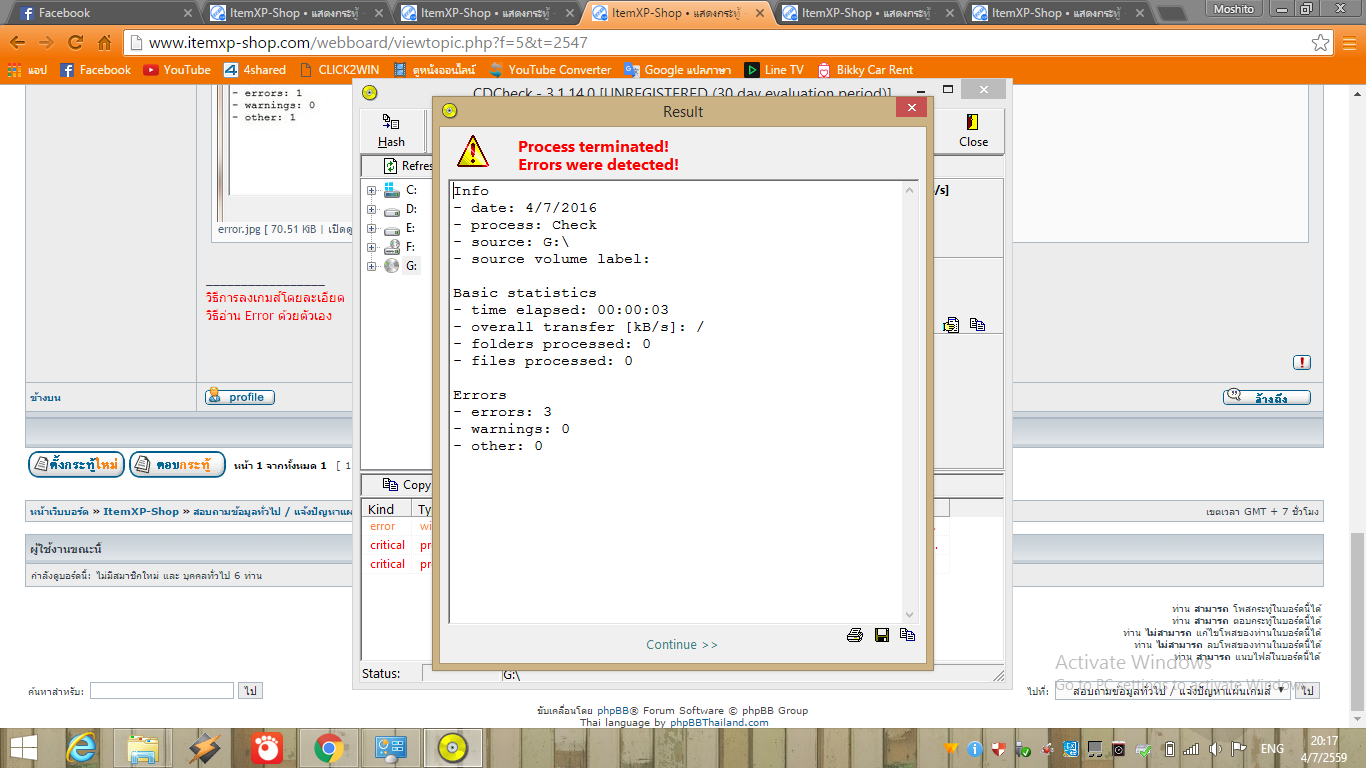Expand the D: drive tree node
Image resolution: width=1366 pixels, height=768 pixels.
(x=372, y=210)
